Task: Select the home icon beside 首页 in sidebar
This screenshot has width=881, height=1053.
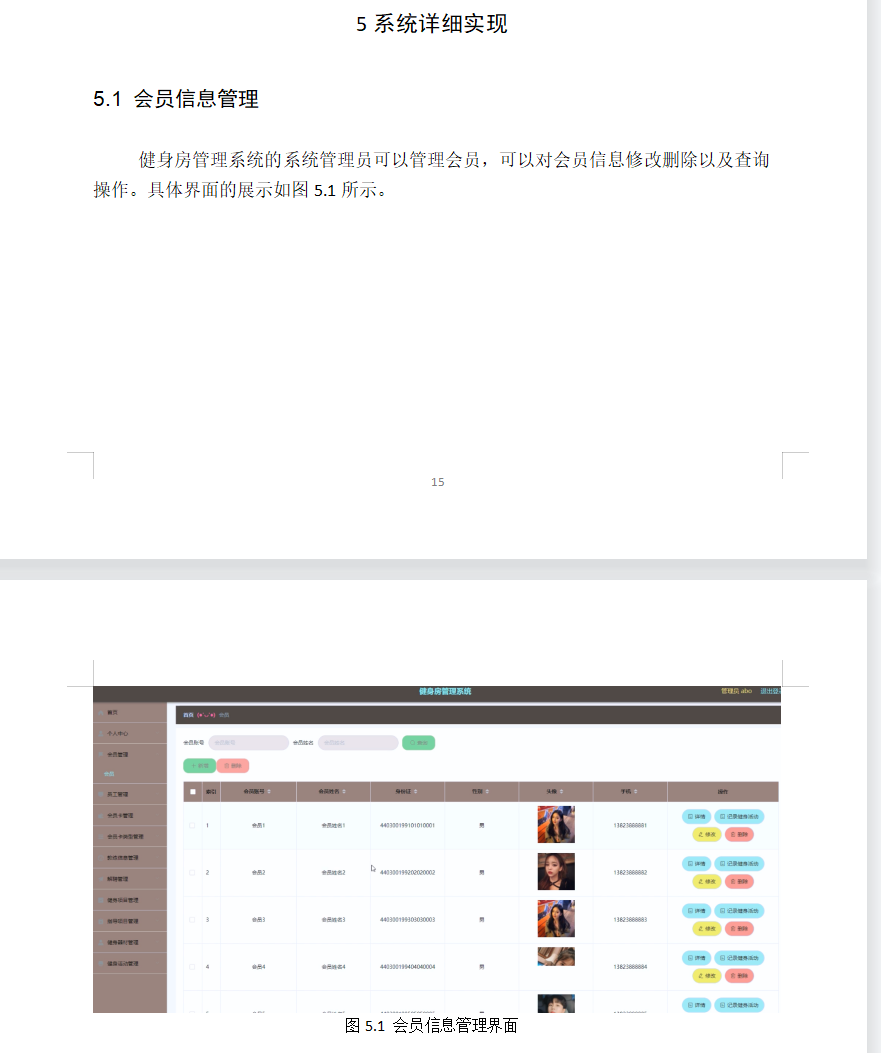Action: click(99, 713)
